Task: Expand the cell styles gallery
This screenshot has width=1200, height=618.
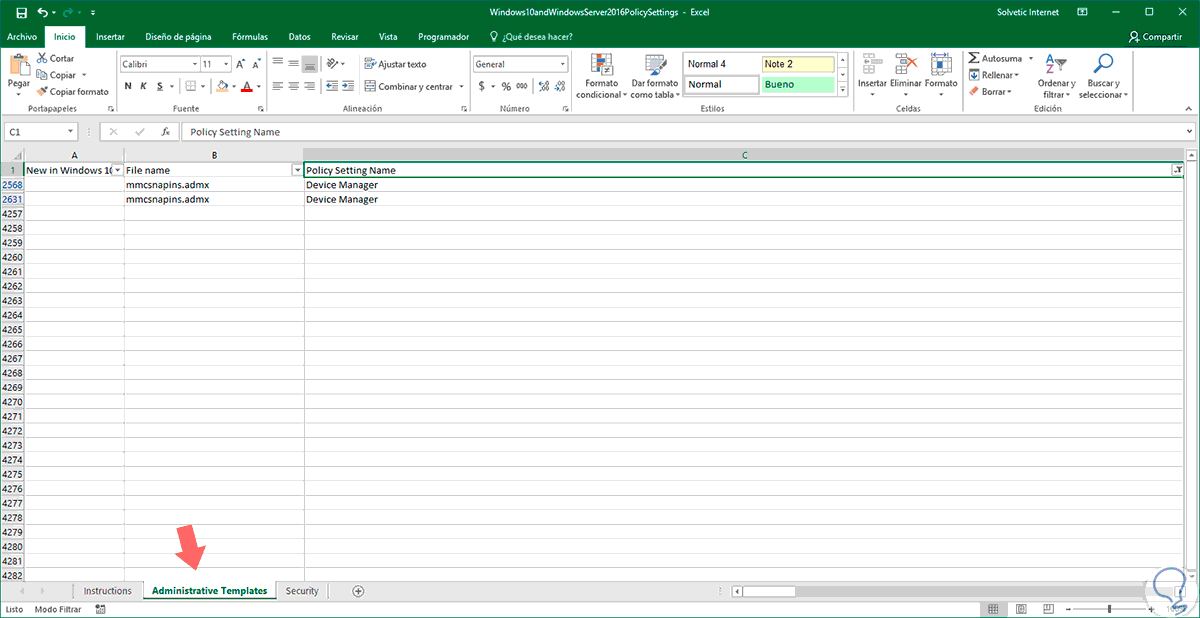Action: [842, 89]
